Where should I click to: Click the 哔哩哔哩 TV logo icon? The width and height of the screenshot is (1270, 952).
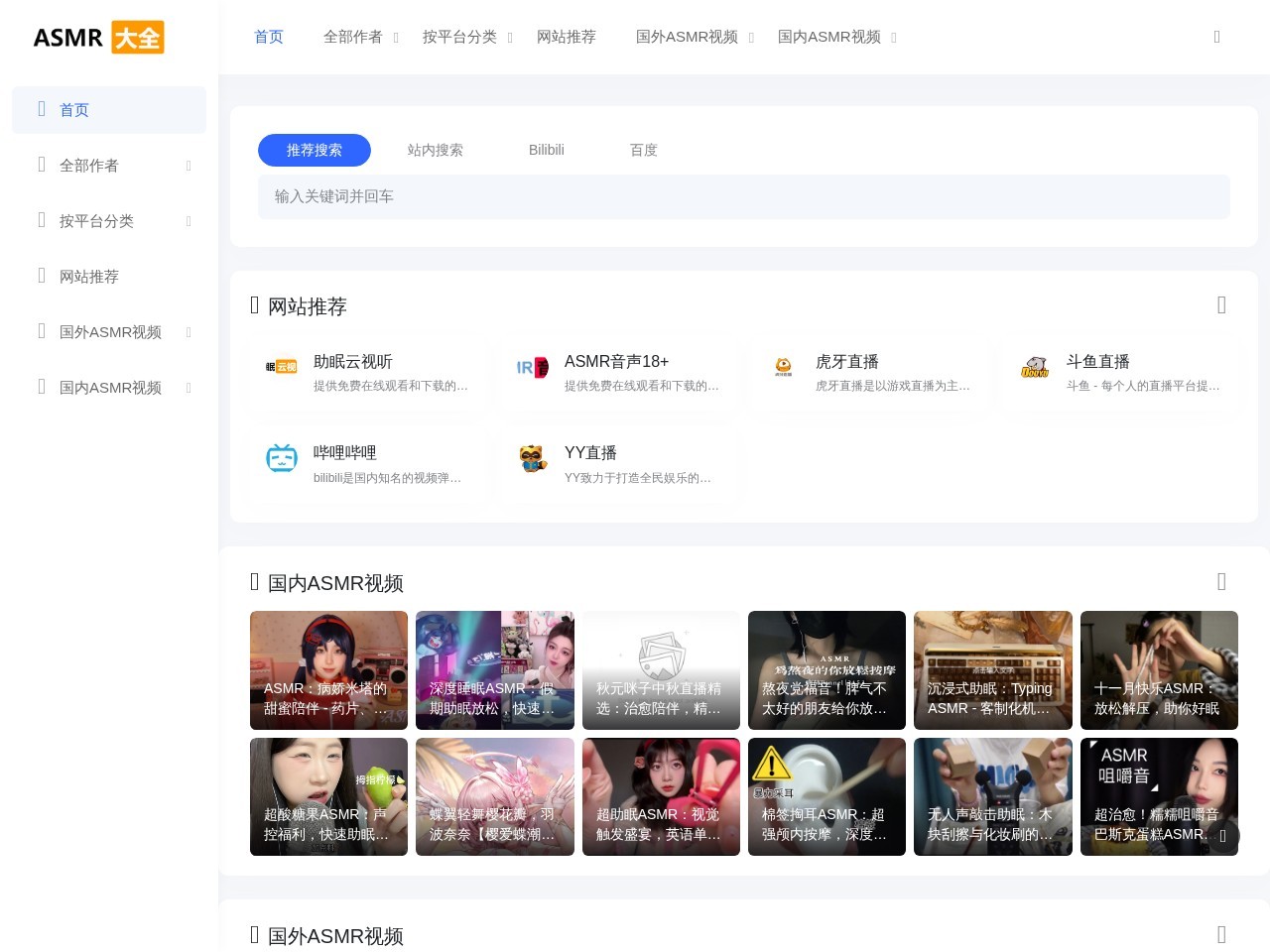282,459
